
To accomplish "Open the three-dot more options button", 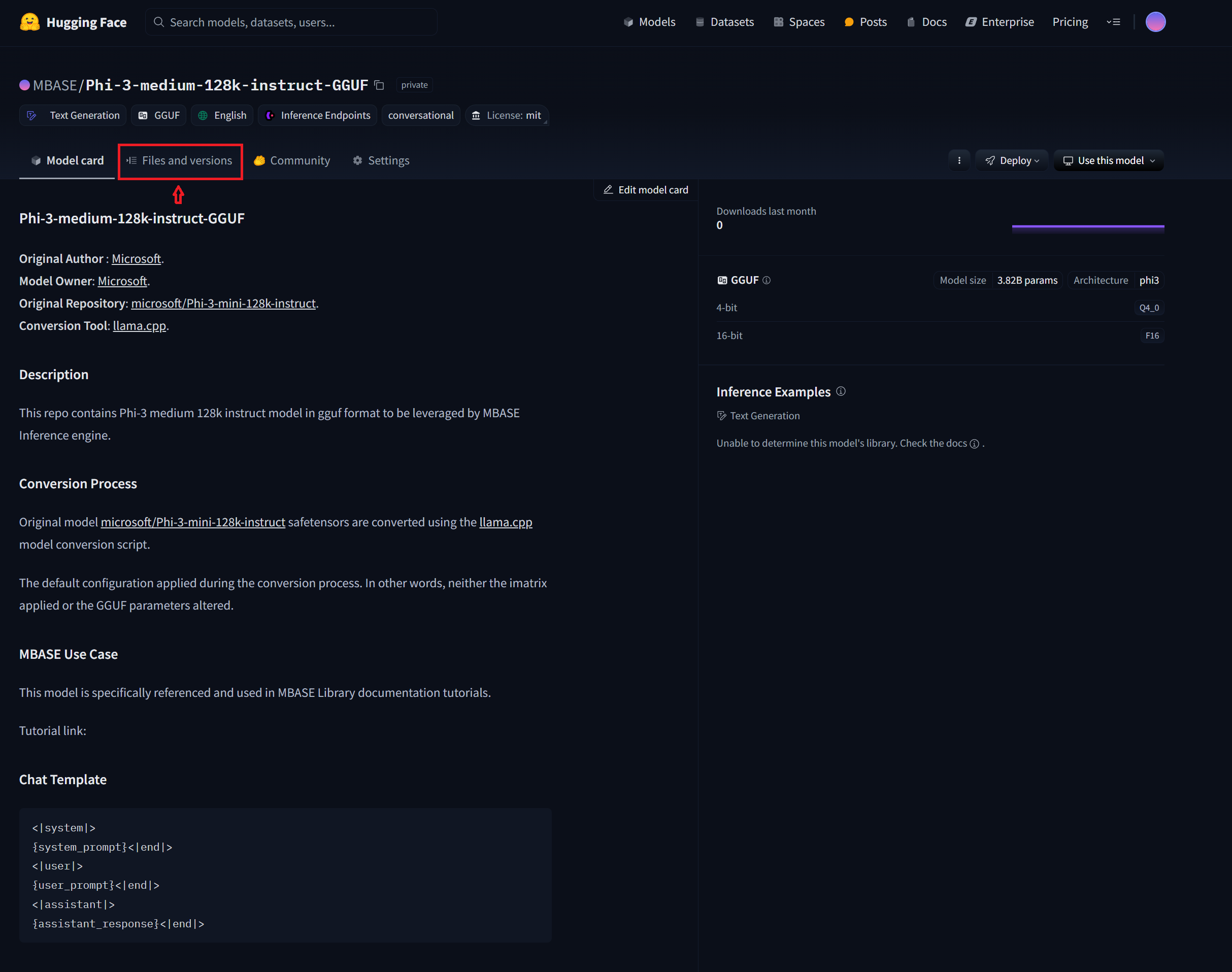I will [959, 160].
